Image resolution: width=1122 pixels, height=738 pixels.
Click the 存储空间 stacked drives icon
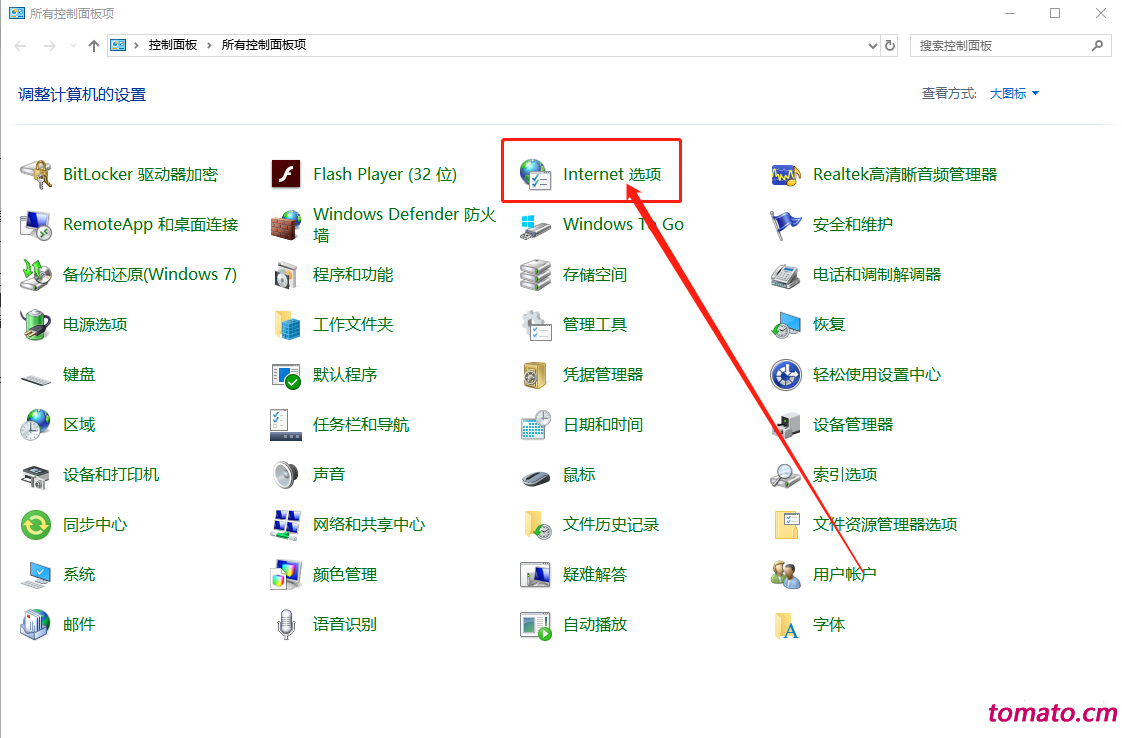point(535,275)
